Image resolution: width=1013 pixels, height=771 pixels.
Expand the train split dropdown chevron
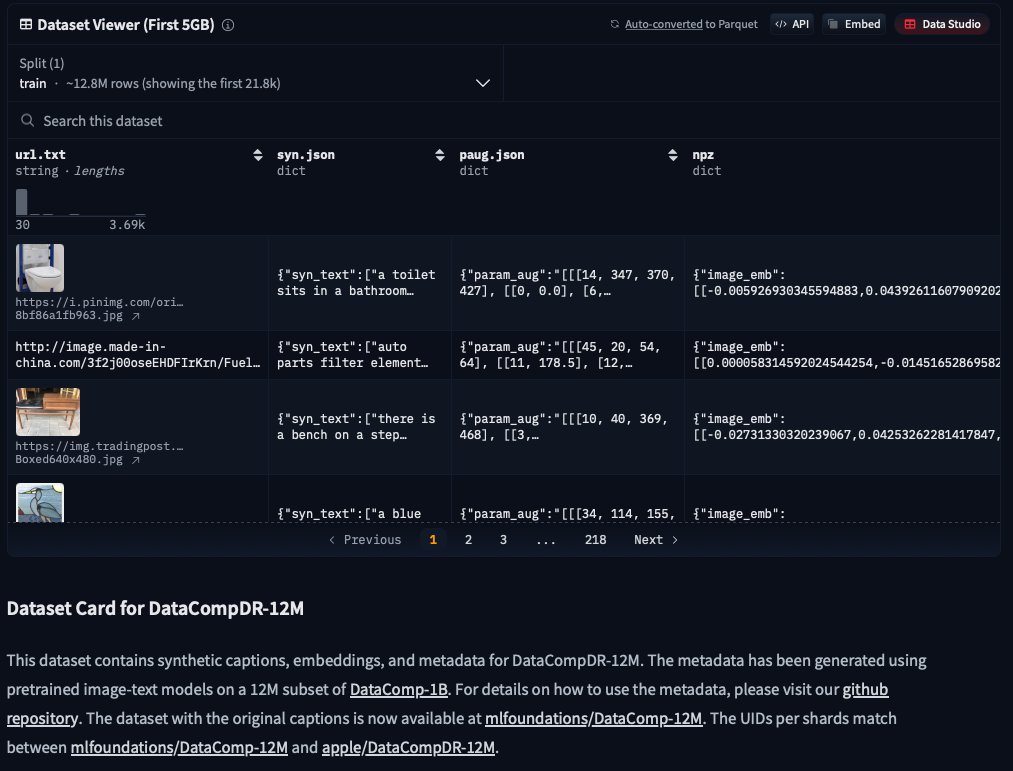coord(483,83)
